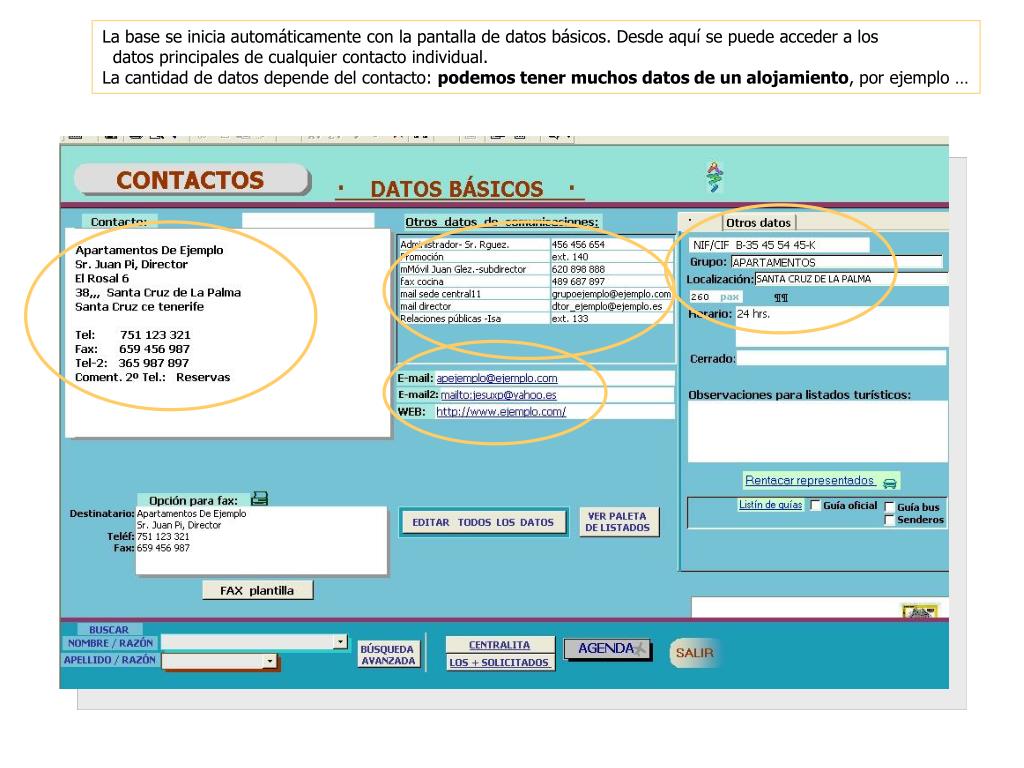Click the empty Cerrado field
Screen dimensions: 1024x768
pyautogui.click(x=841, y=358)
